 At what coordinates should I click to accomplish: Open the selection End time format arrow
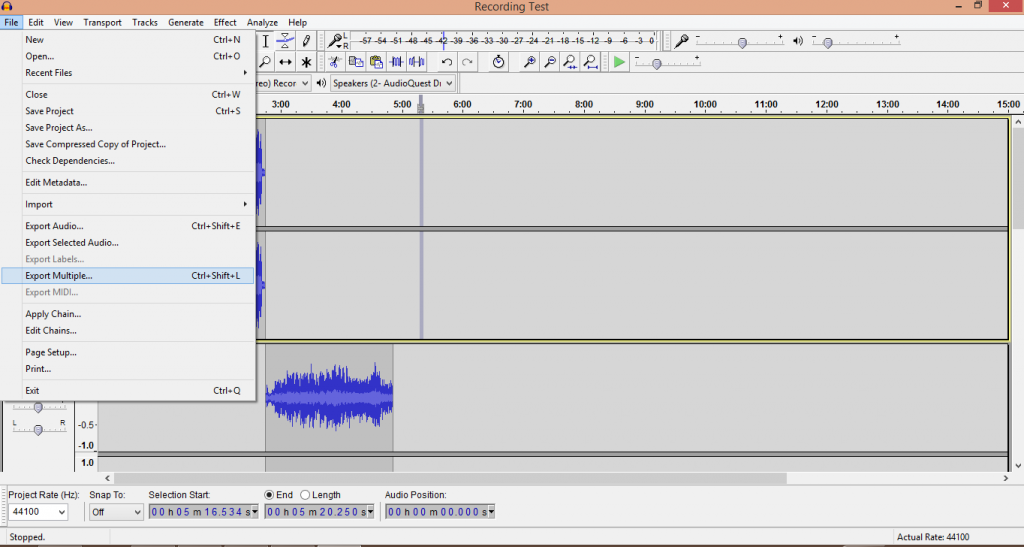click(370, 512)
